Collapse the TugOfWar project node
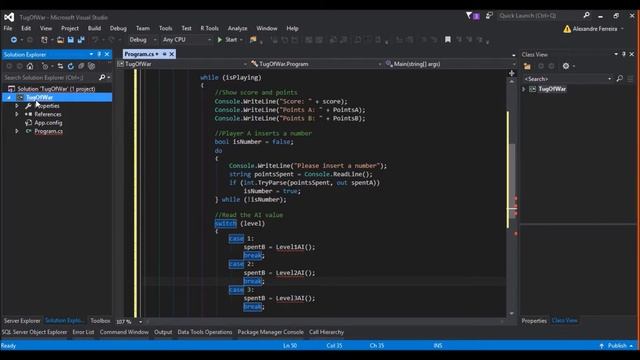 point(9,98)
